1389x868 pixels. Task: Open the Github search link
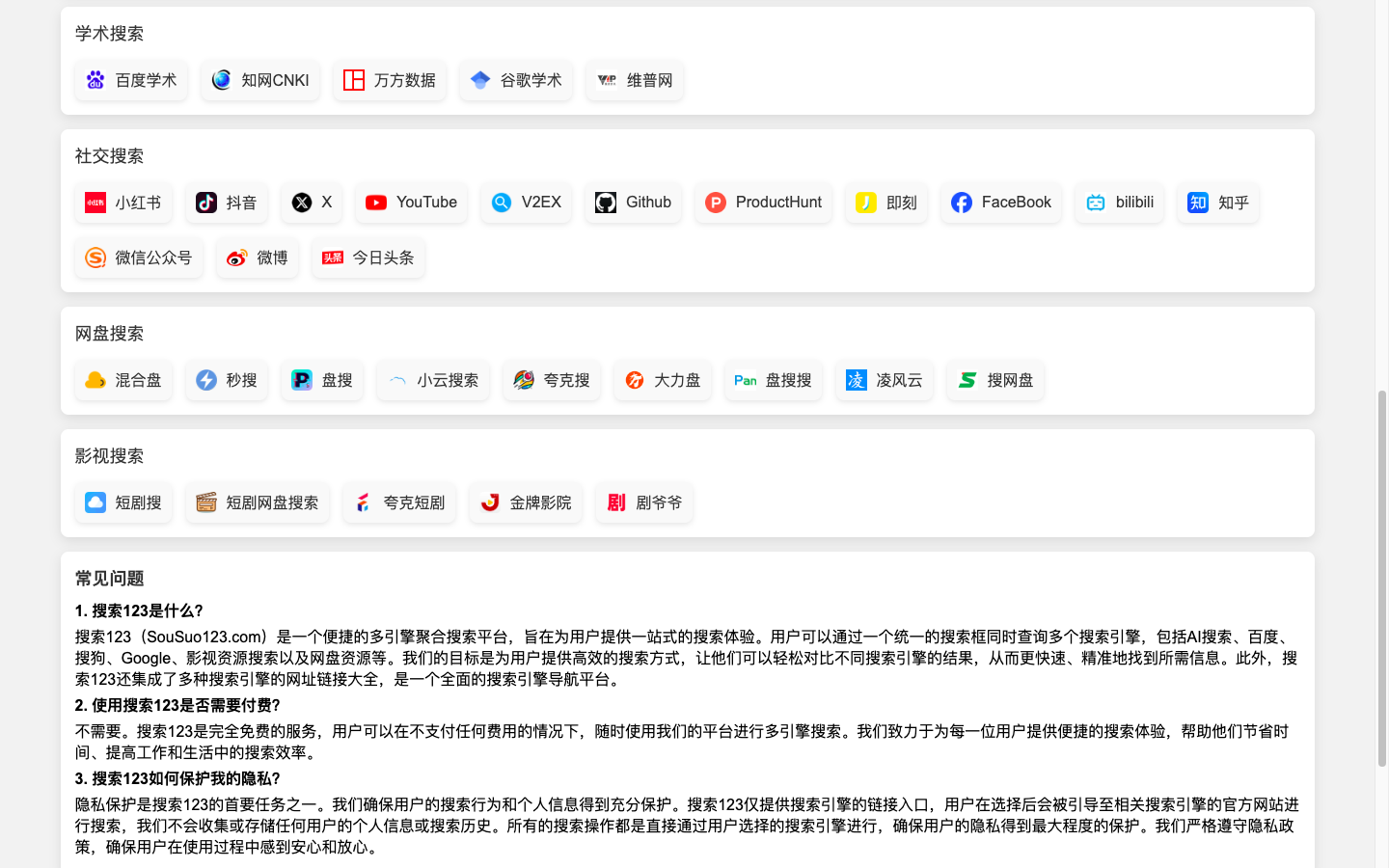tap(634, 203)
